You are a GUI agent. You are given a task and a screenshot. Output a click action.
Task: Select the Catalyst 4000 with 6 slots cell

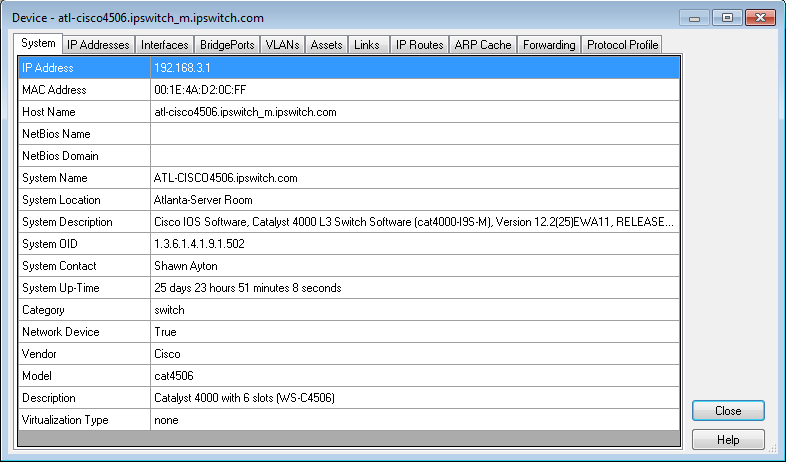(415, 398)
